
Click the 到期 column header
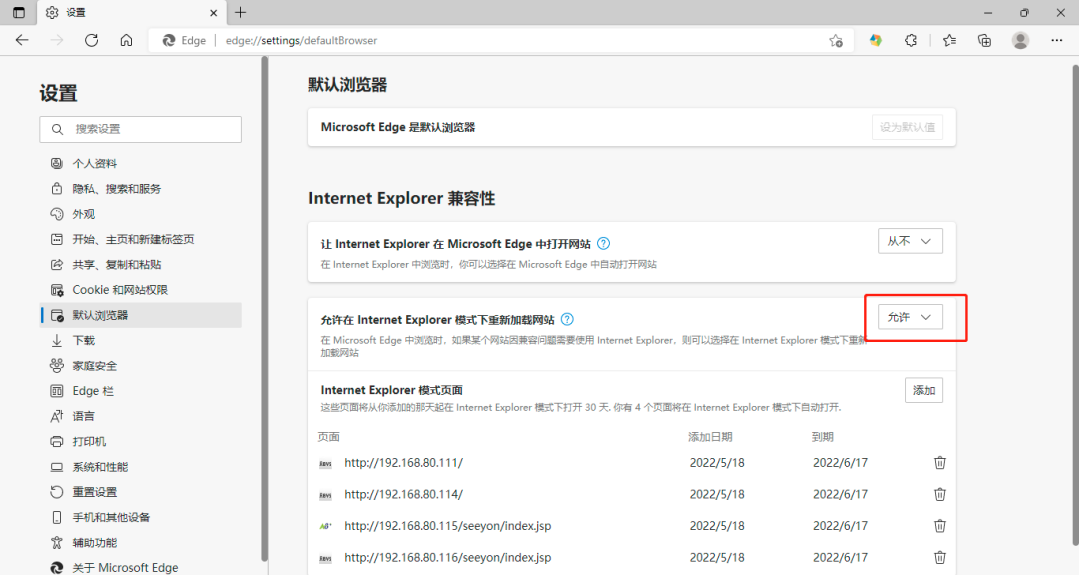(x=823, y=437)
